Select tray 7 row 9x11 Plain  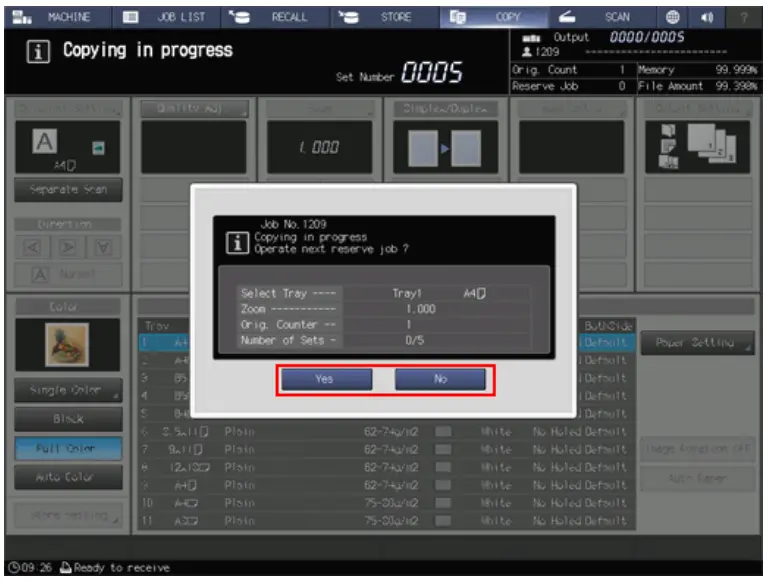pos(386,450)
